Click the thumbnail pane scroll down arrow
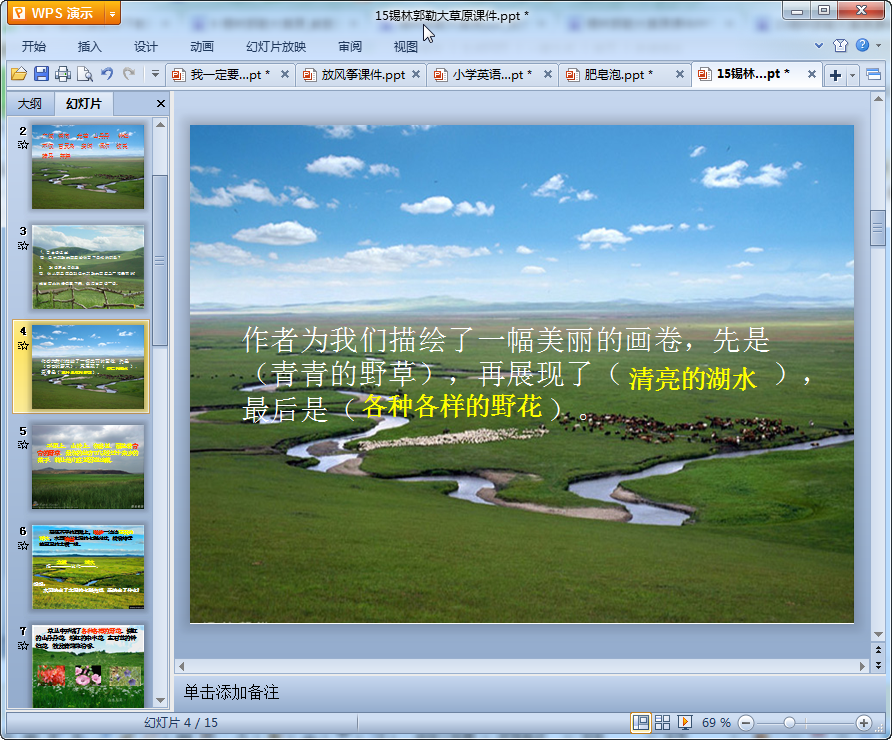The width and height of the screenshot is (892, 740). [x=160, y=700]
